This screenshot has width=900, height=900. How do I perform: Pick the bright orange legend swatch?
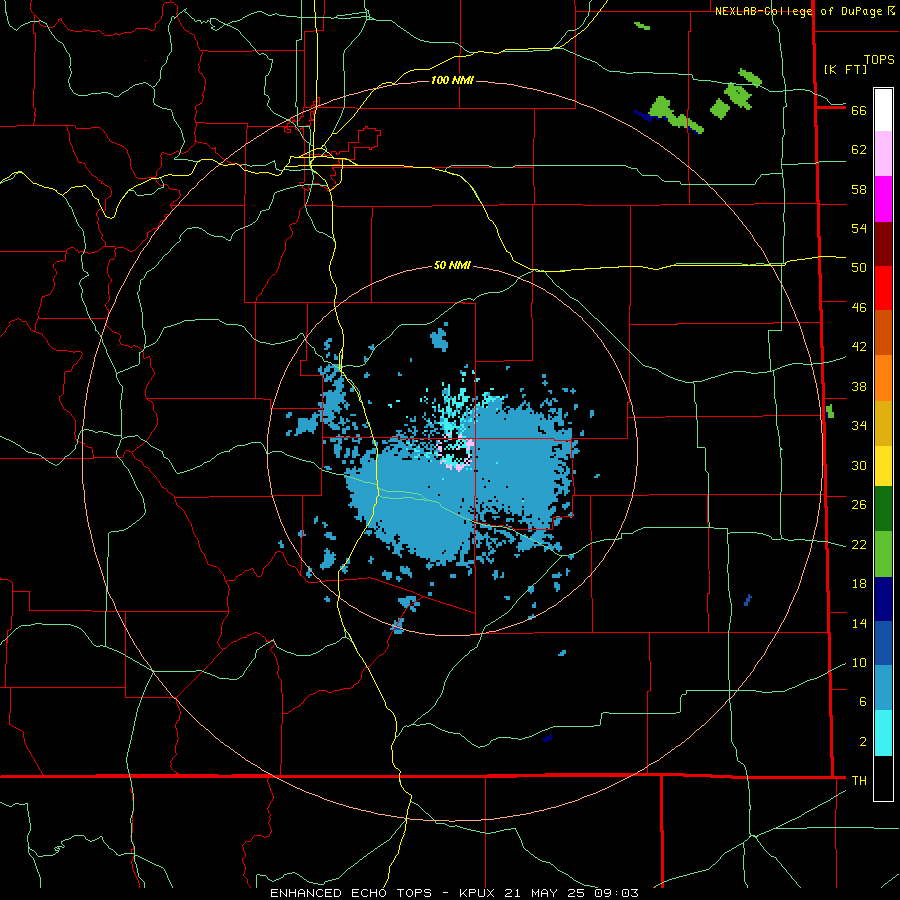click(x=883, y=378)
